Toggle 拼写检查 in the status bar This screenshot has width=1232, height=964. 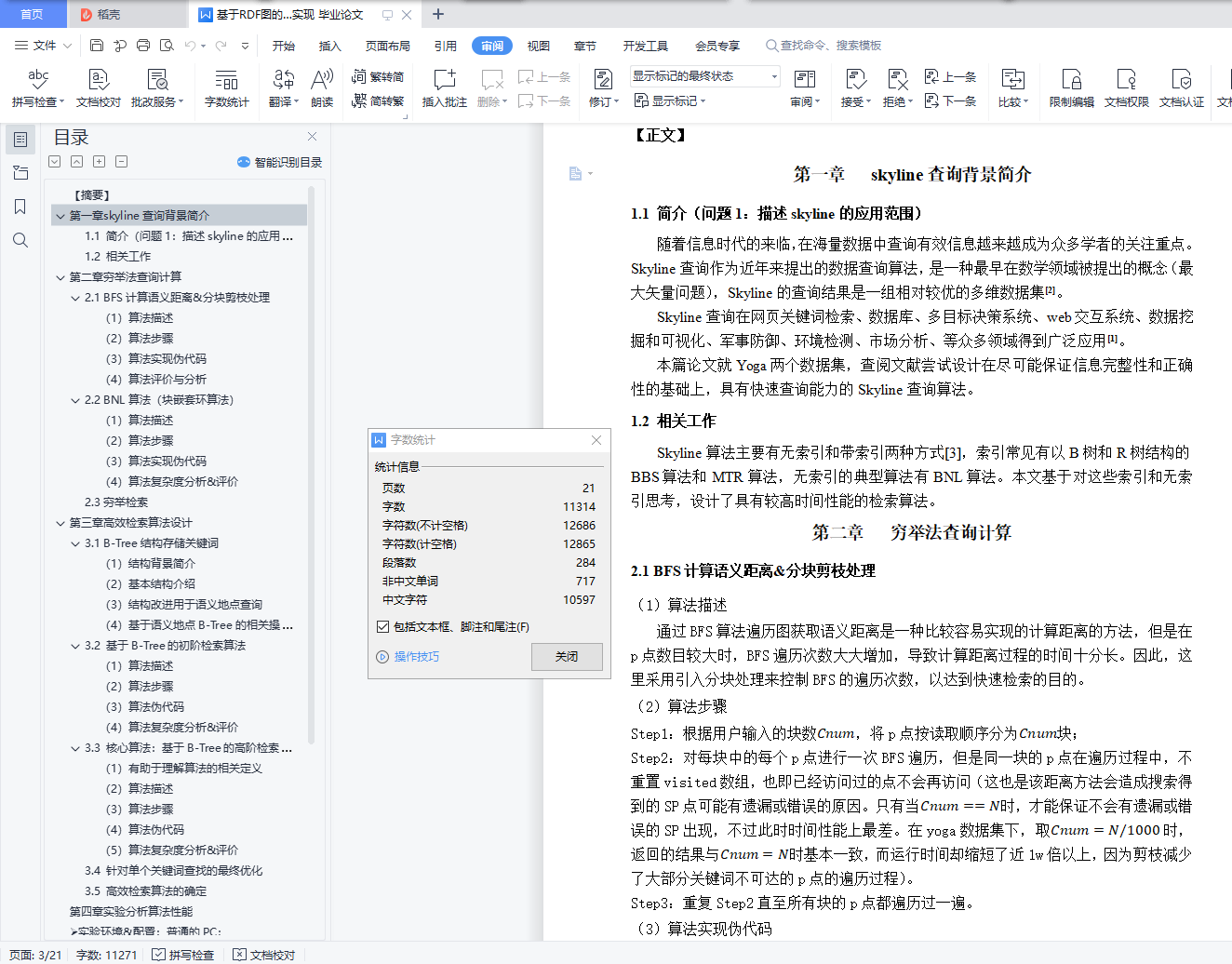182,955
